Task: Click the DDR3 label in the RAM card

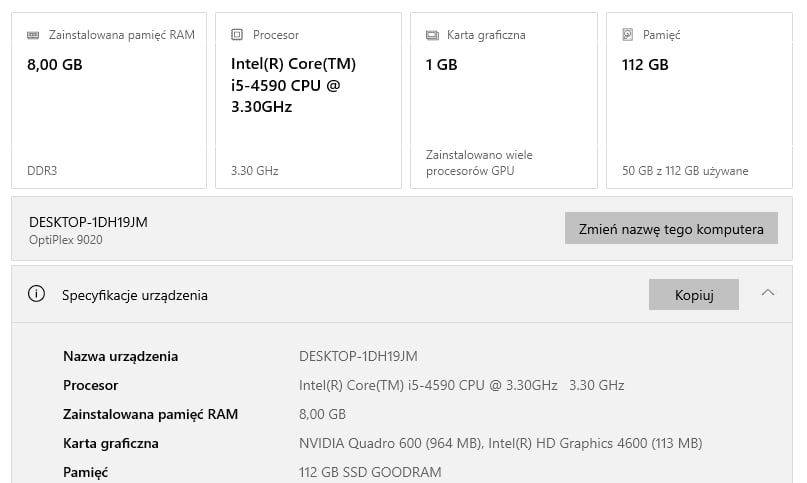Action: [42, 171]
